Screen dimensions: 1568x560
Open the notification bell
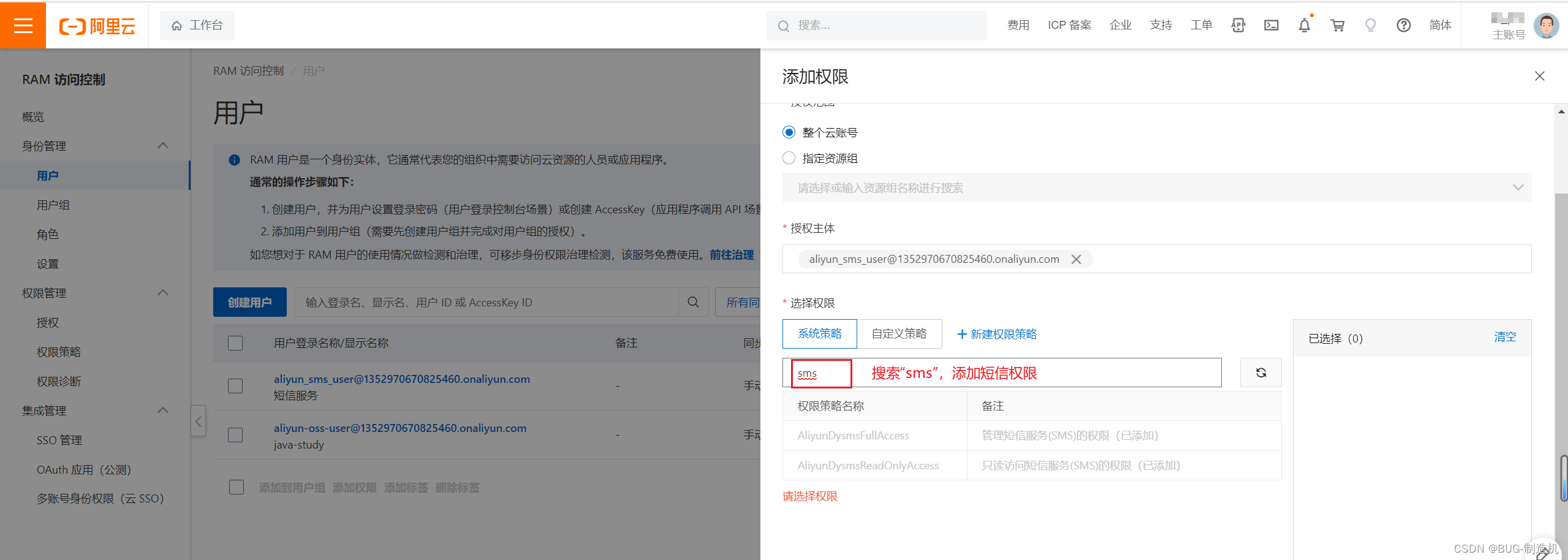[1305, 25]
